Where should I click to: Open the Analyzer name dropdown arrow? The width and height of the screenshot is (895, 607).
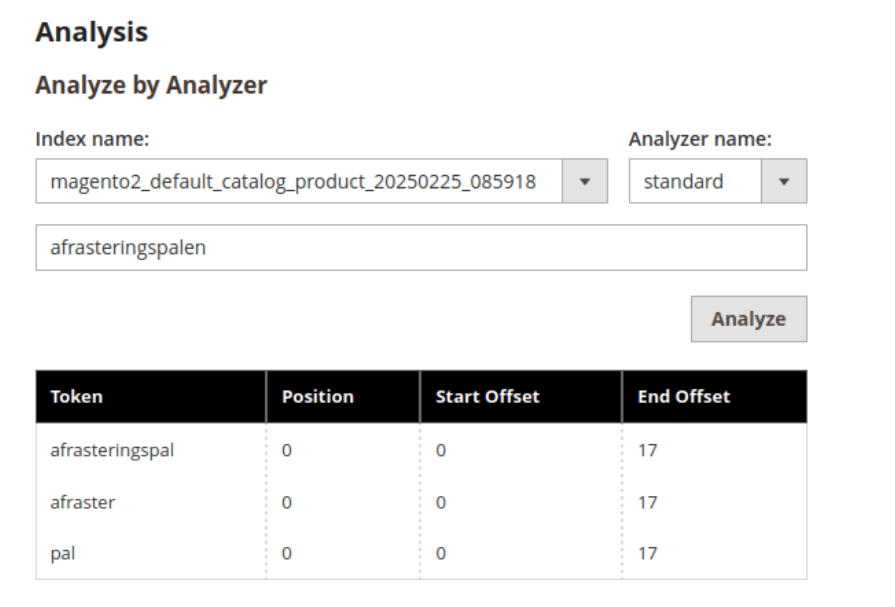[784, 183]
